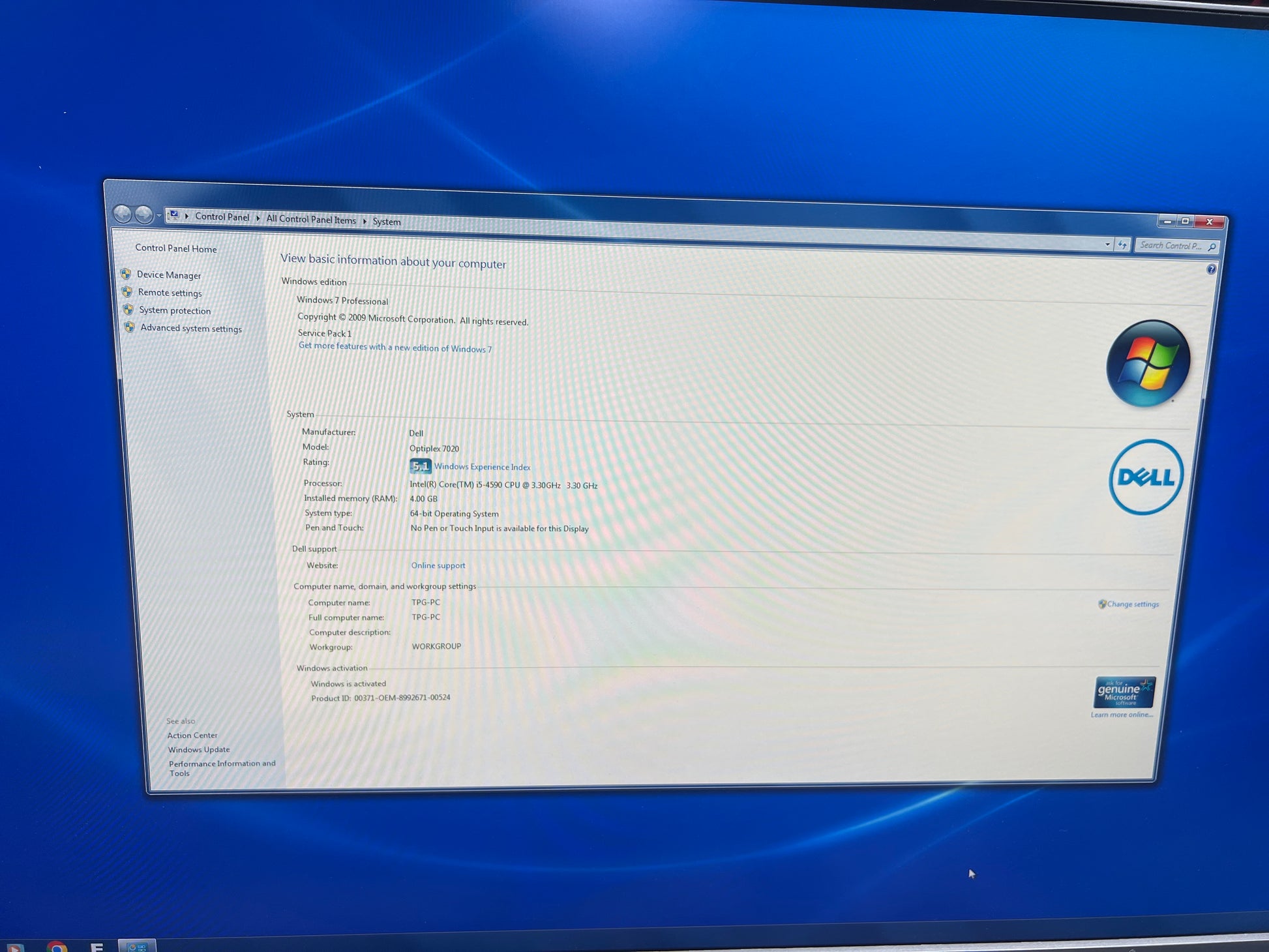Click Change settings for computer name
The width and height of the screenshot is (1269, 952).
point(1132,604)
